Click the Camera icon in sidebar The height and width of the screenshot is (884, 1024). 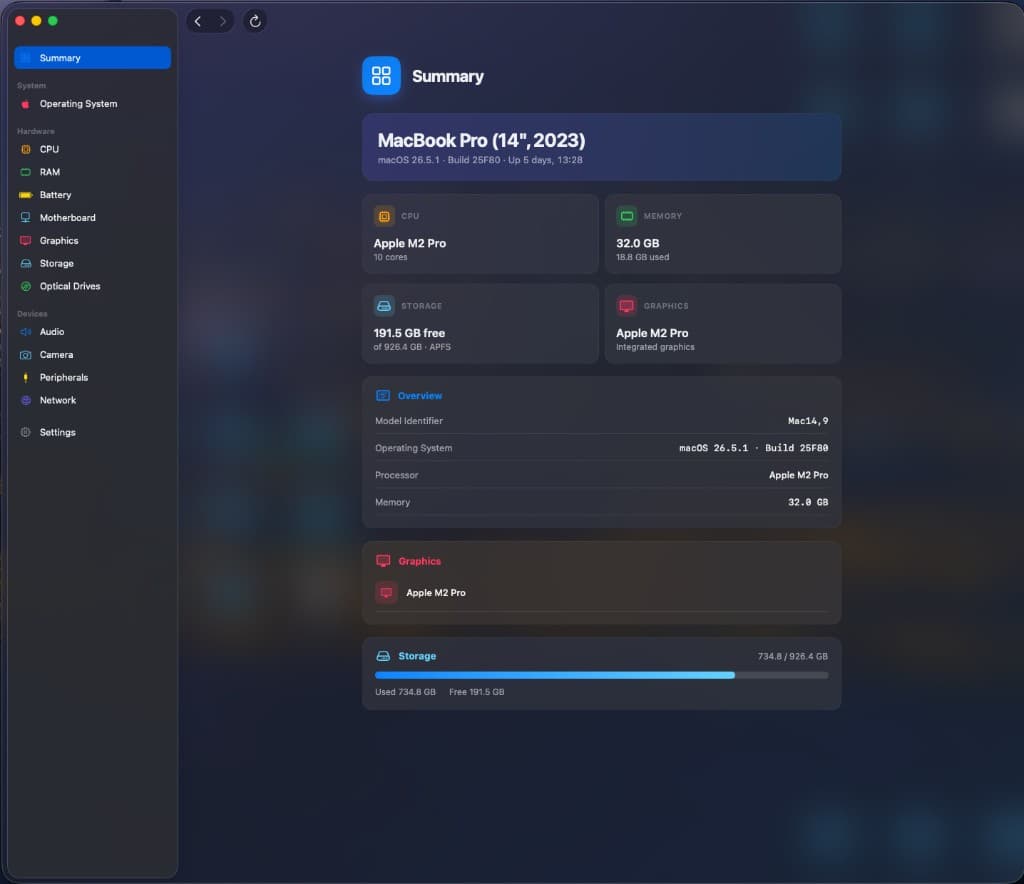click(25, 355)
